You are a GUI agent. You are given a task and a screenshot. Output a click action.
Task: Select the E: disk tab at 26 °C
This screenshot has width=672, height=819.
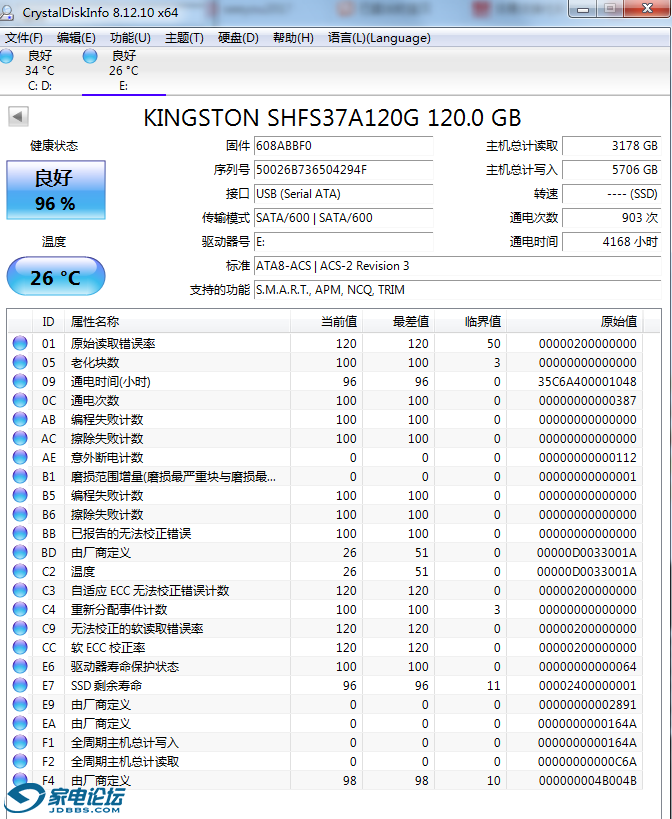[x=124, y=71]
